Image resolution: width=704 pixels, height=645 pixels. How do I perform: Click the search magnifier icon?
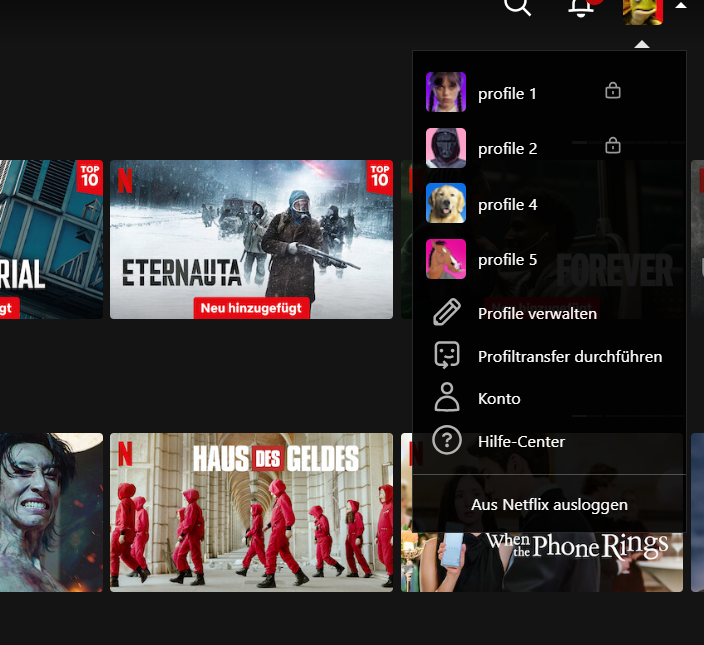tap(516, 6)
